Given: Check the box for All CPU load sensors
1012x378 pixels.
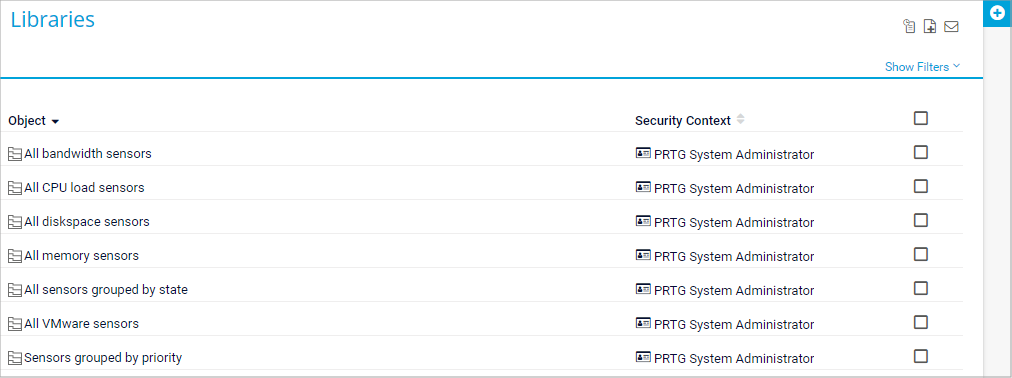Looking at the screenshot, I should click(921, 186).
